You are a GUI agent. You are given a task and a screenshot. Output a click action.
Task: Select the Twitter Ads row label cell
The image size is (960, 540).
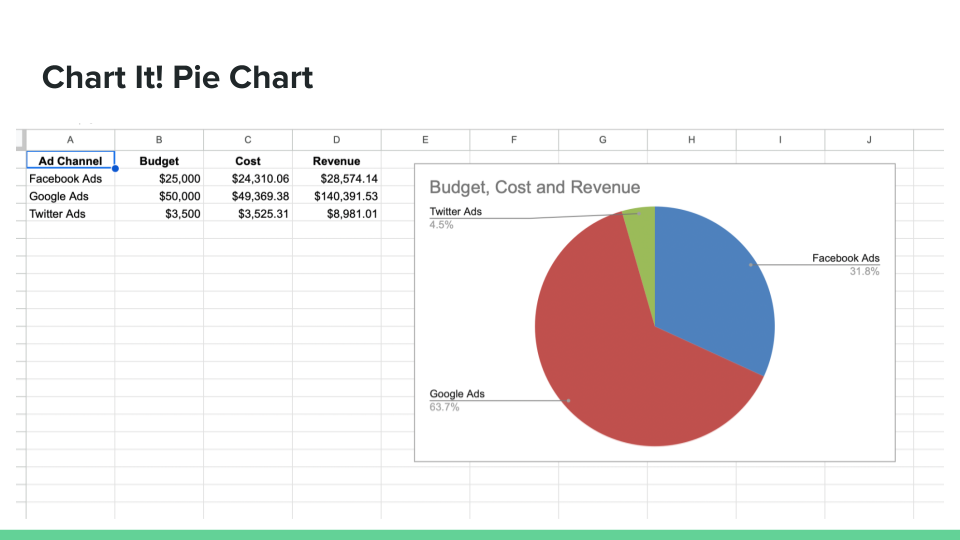click(x=70, y=214)
